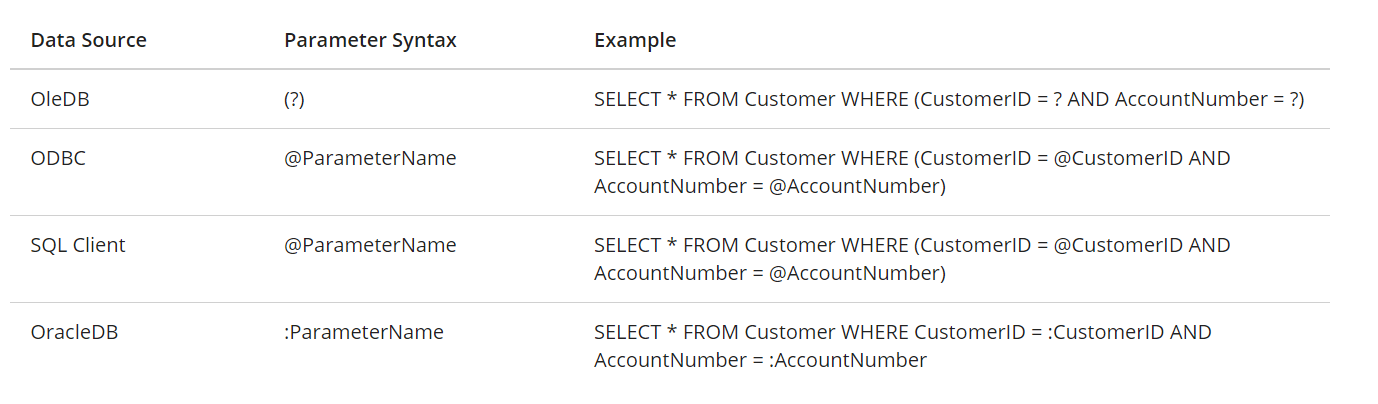The width and height of the screenshot is (1378, 404).
Task: Click the OracleDB example SELECT query first line
Action: point(903,332)
